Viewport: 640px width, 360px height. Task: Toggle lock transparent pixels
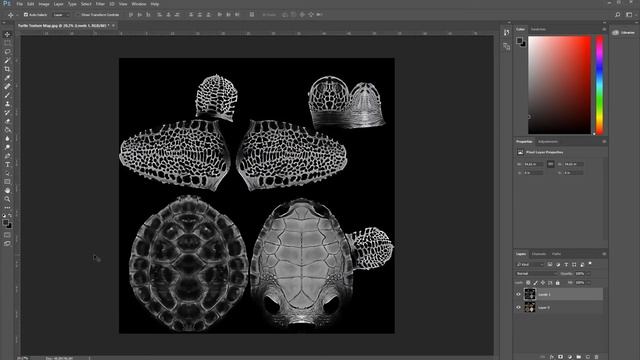(x=528, y=282)
